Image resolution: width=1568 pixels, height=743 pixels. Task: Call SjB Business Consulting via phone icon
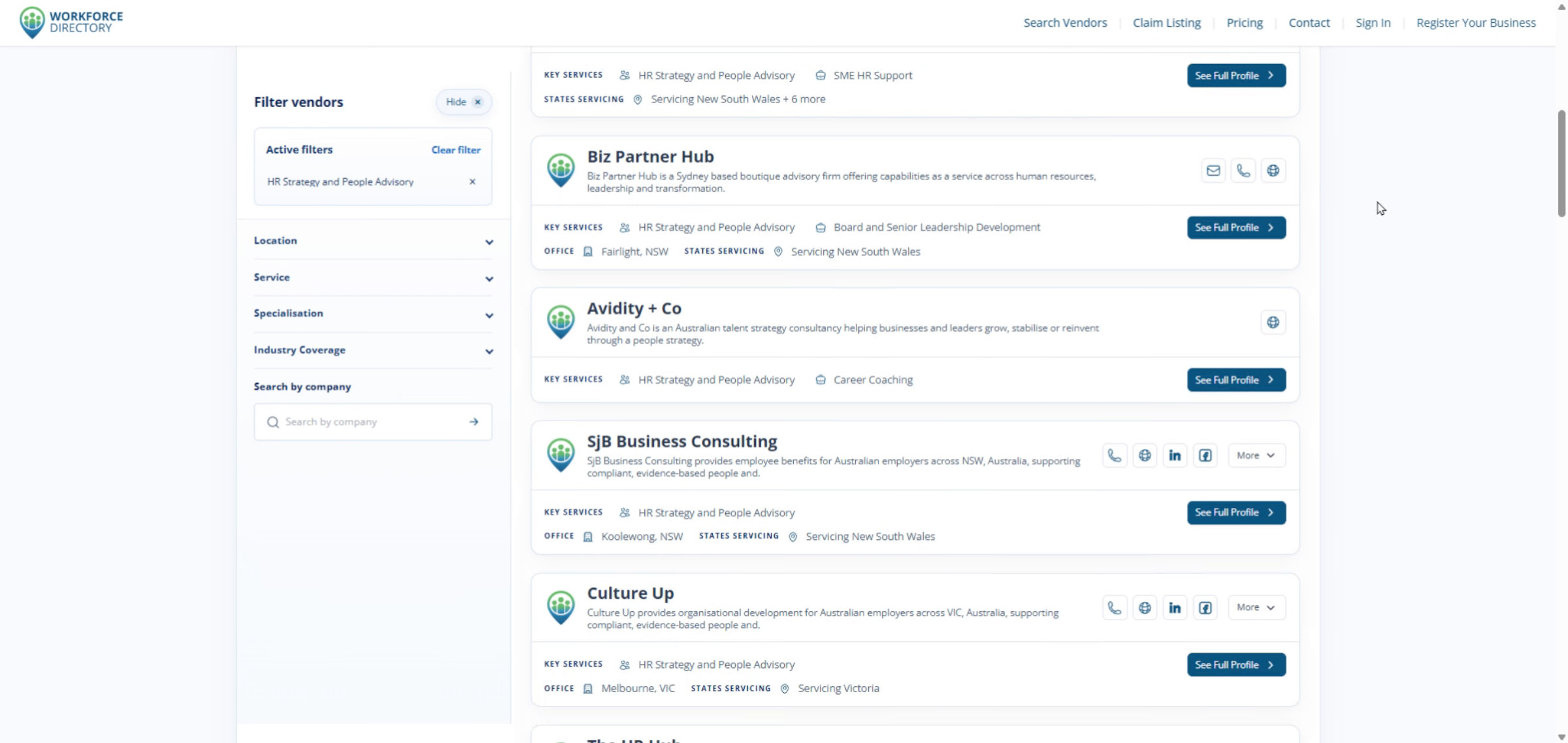click(1115, 456)
